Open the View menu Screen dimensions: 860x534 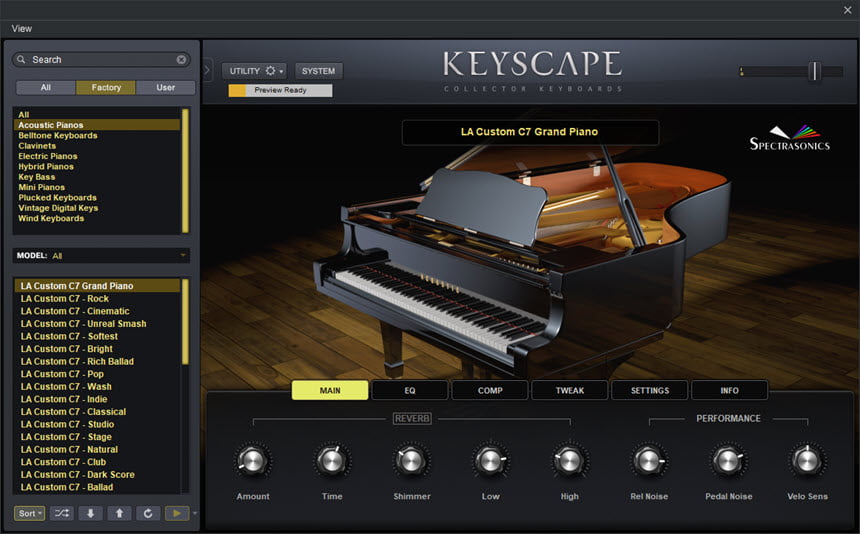pyautogui.click(x=21, y=29)
